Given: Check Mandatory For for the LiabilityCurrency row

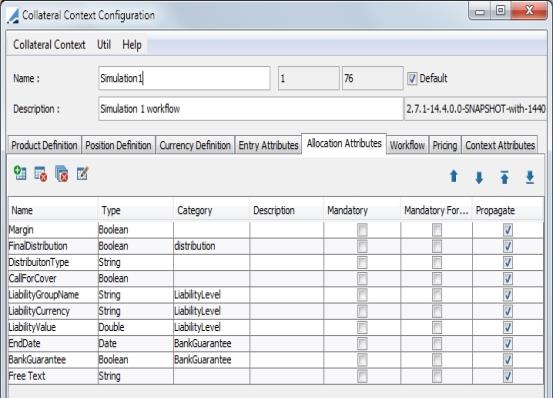Looking at the screenshot, I should [x=437, y=311].
